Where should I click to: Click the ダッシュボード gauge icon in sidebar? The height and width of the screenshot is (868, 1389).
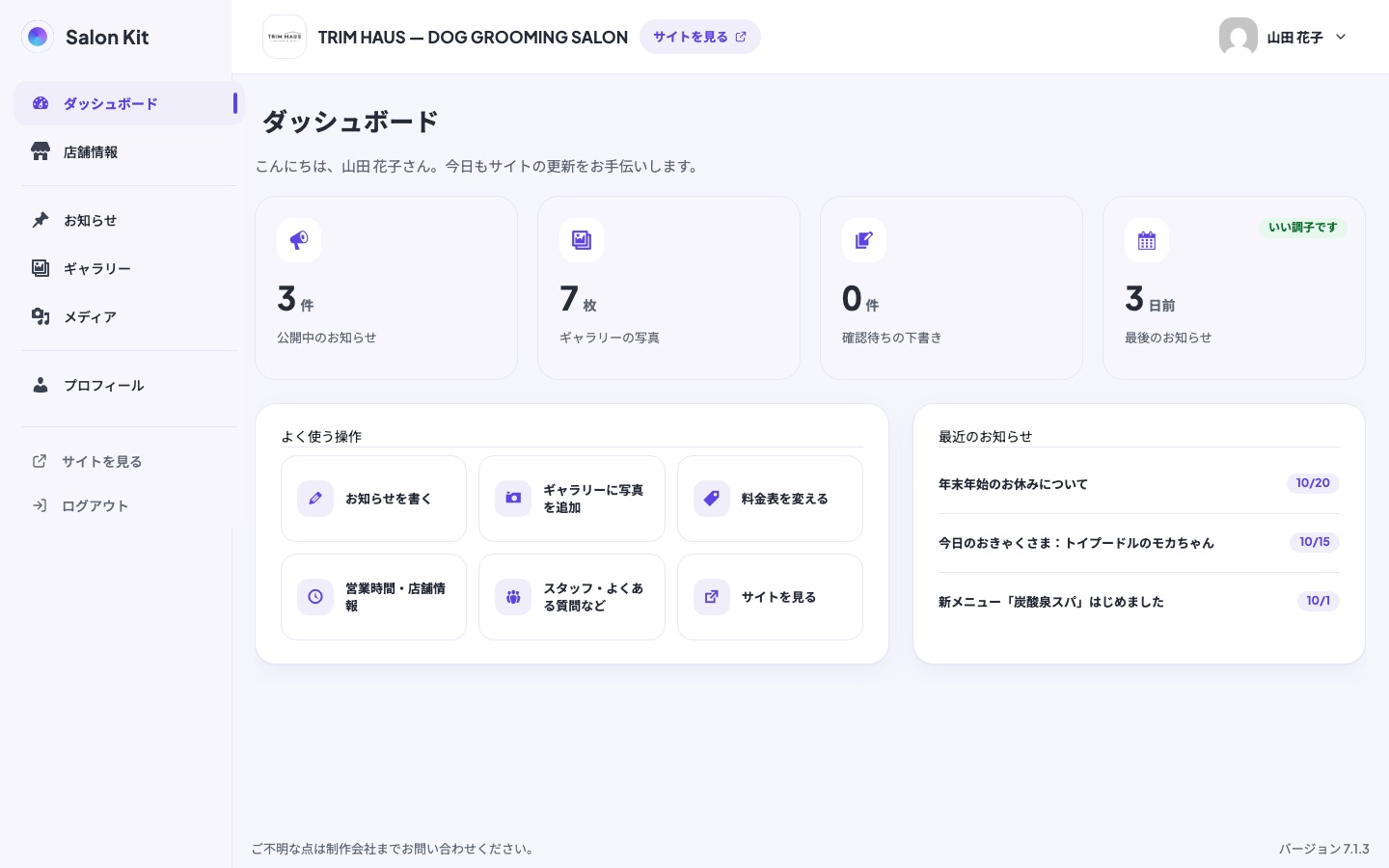click(41, 103)
